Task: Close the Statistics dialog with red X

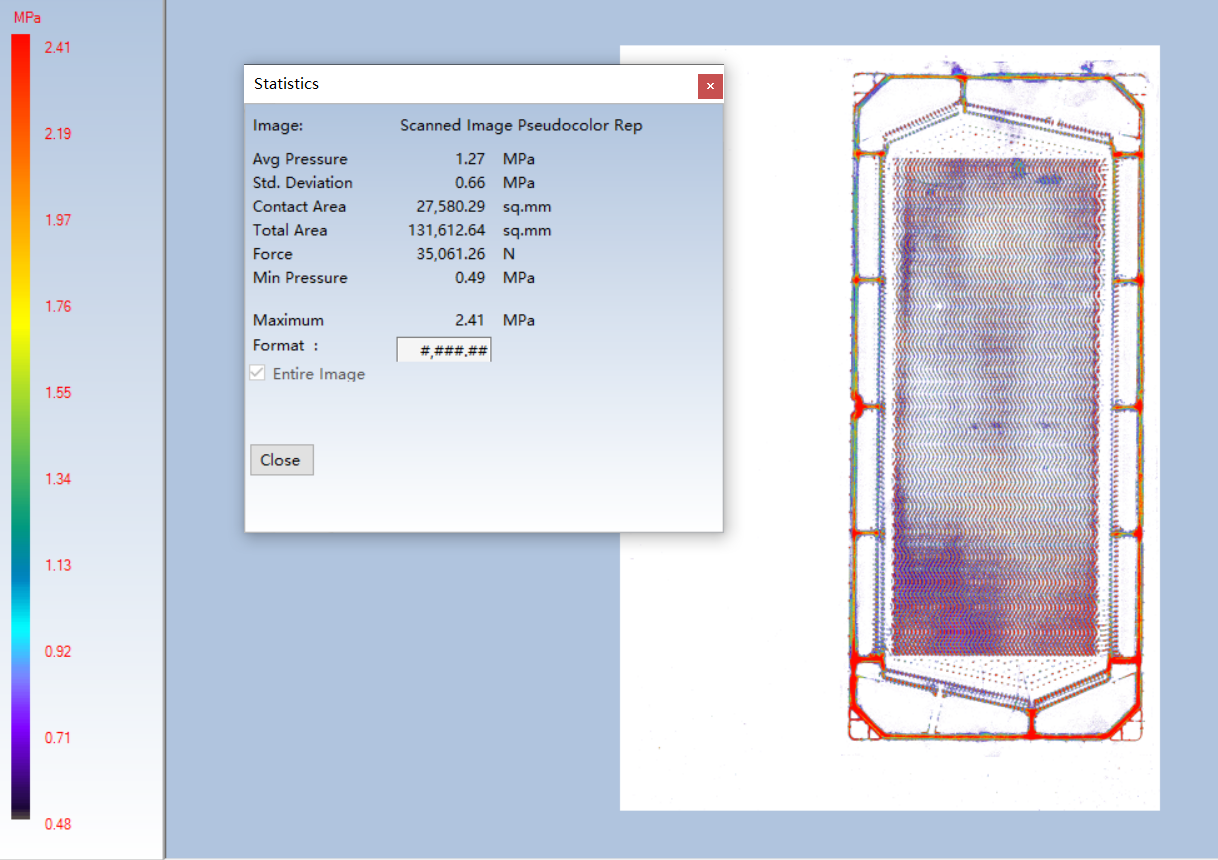Action: pyautogui.click(x=710, y=86)
